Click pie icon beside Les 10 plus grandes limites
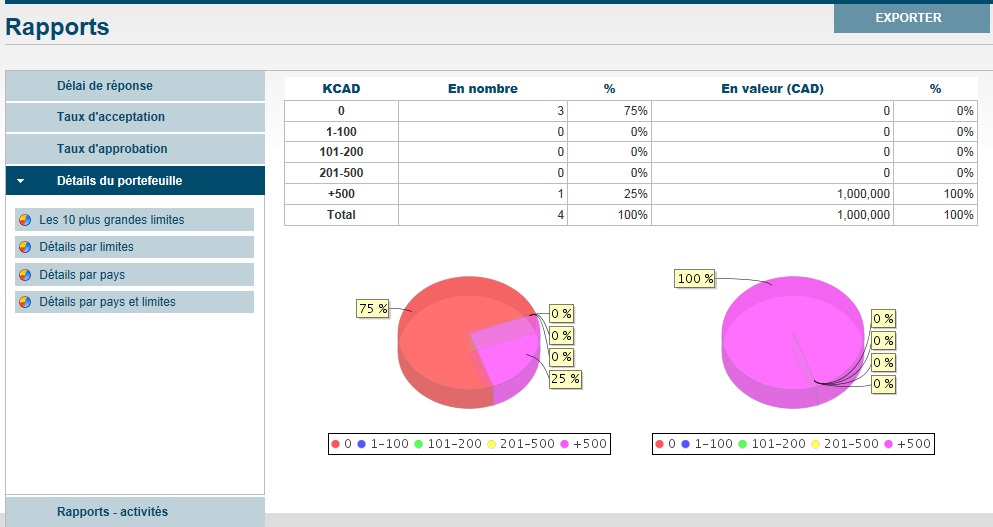Image resolution: width=993 pixels, height=527 pixels. tap(25, 220)
